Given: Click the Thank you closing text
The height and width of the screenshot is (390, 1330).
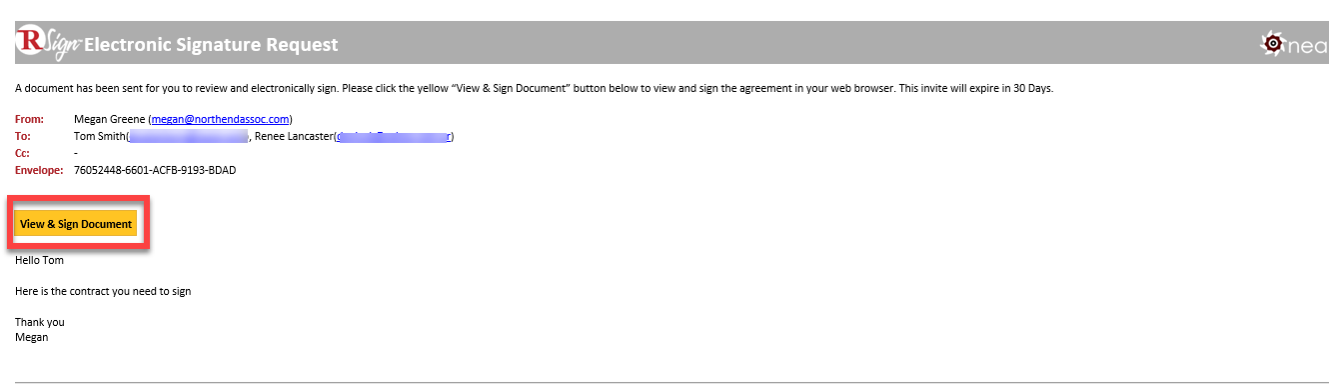Looking at the screenshot, I should [x=40, y=322].
